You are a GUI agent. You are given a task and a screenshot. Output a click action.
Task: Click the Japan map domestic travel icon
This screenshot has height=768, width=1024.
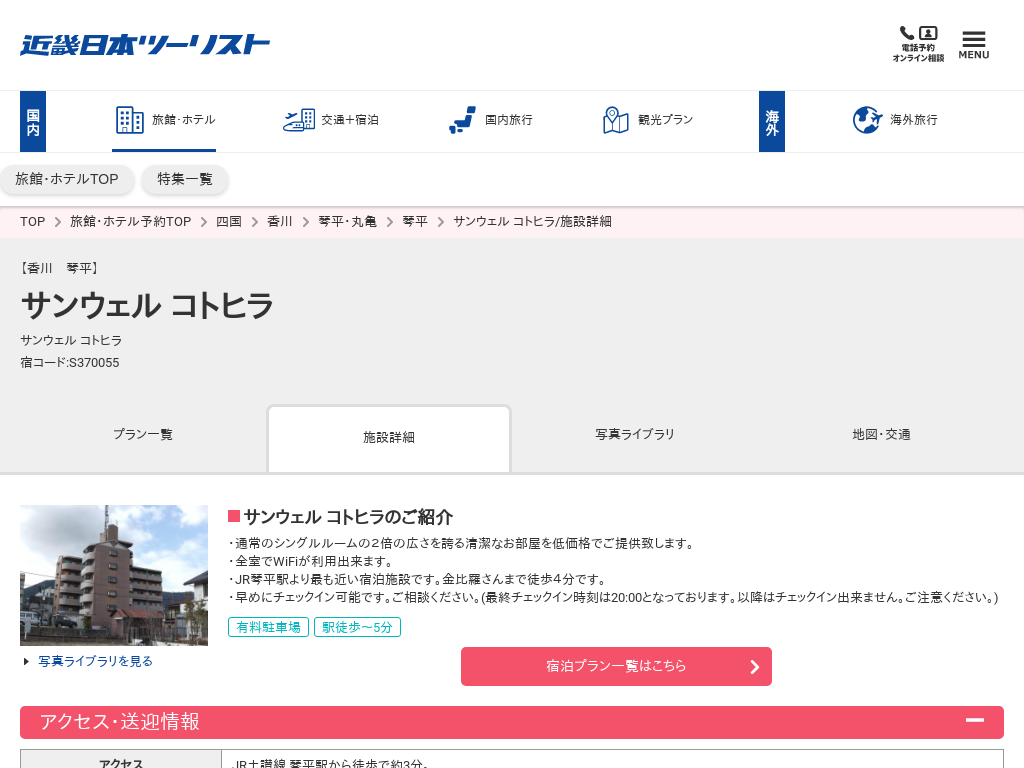pyautogui.click(x=462, y=120)
